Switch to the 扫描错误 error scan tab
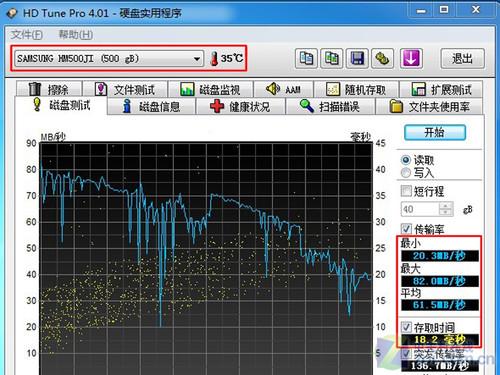500x375 pixels. [x=330, y=107]
